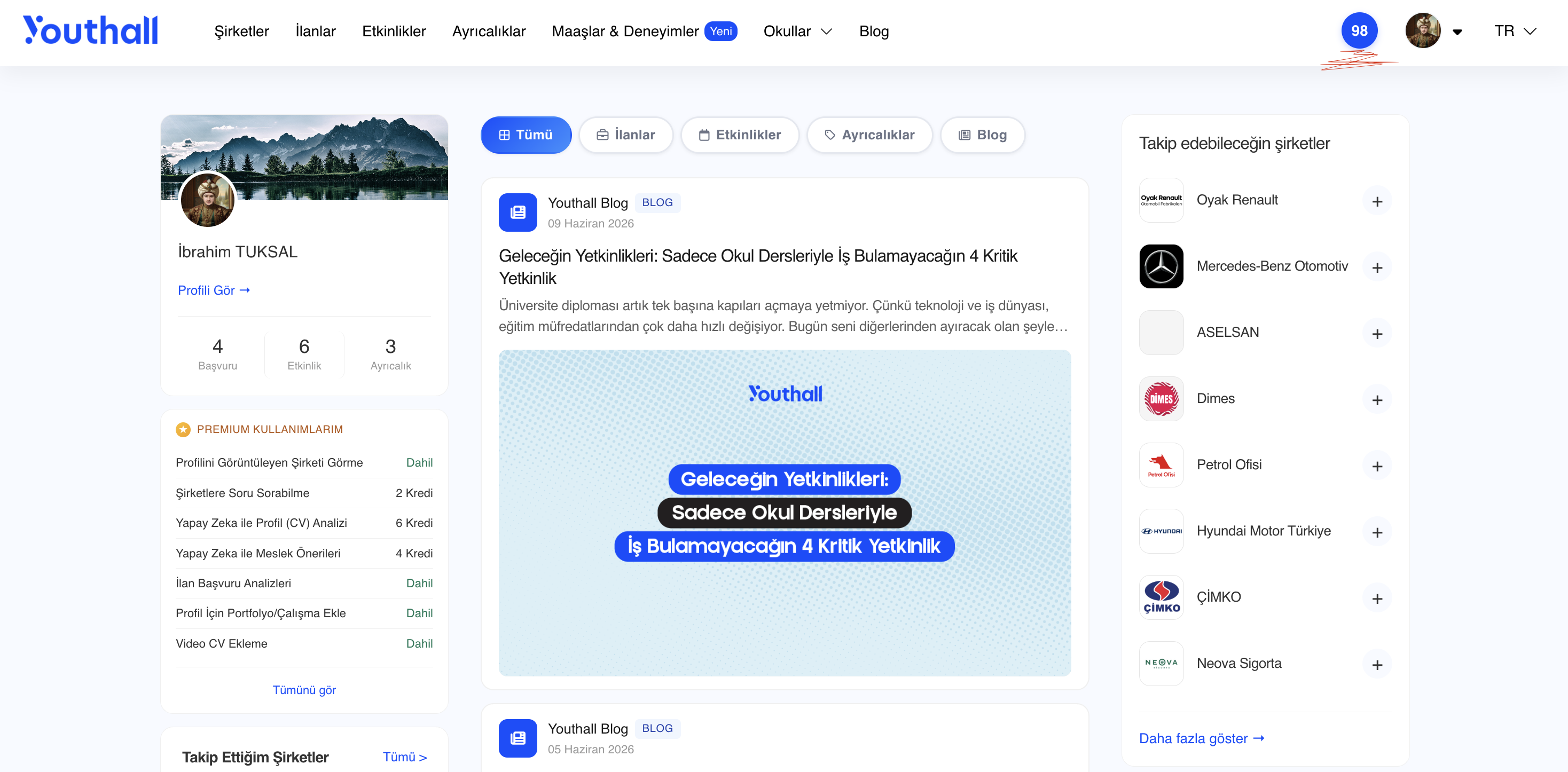Go to Şirketler in the navigation
The height and width of the screenshot is (772, 1568).
pyautogui.click(x=241, y=31)
